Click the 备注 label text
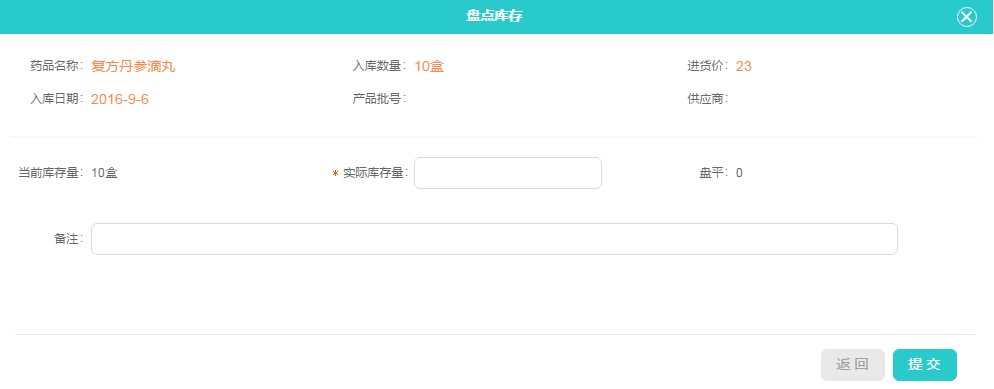This screenshot has width=994, height=389. click(x=68, y=239)
